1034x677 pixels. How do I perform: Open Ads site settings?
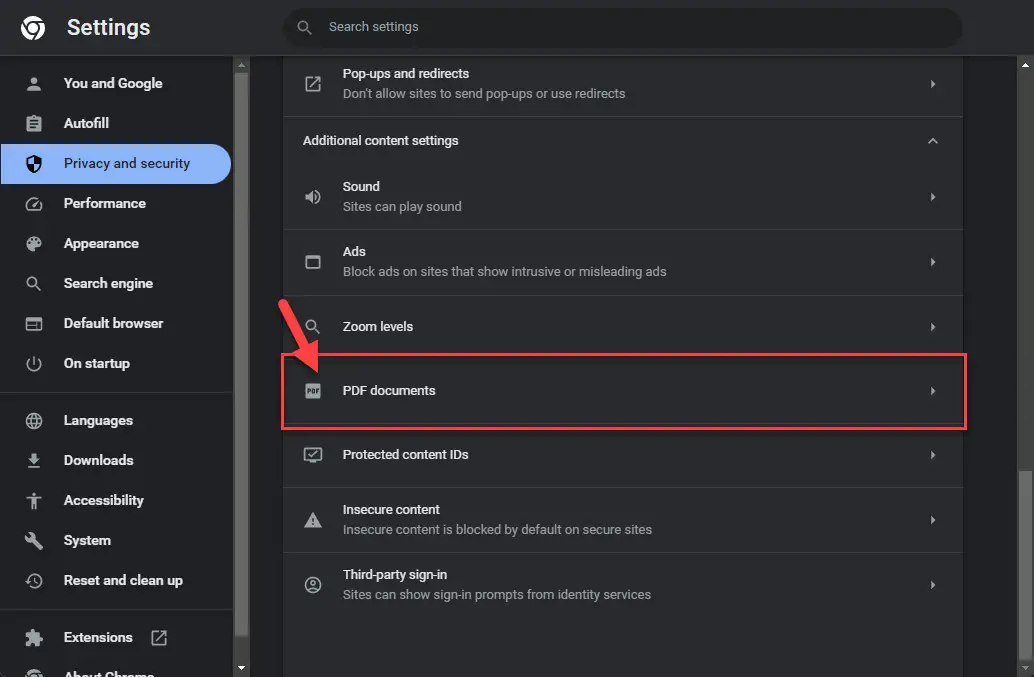622,262
